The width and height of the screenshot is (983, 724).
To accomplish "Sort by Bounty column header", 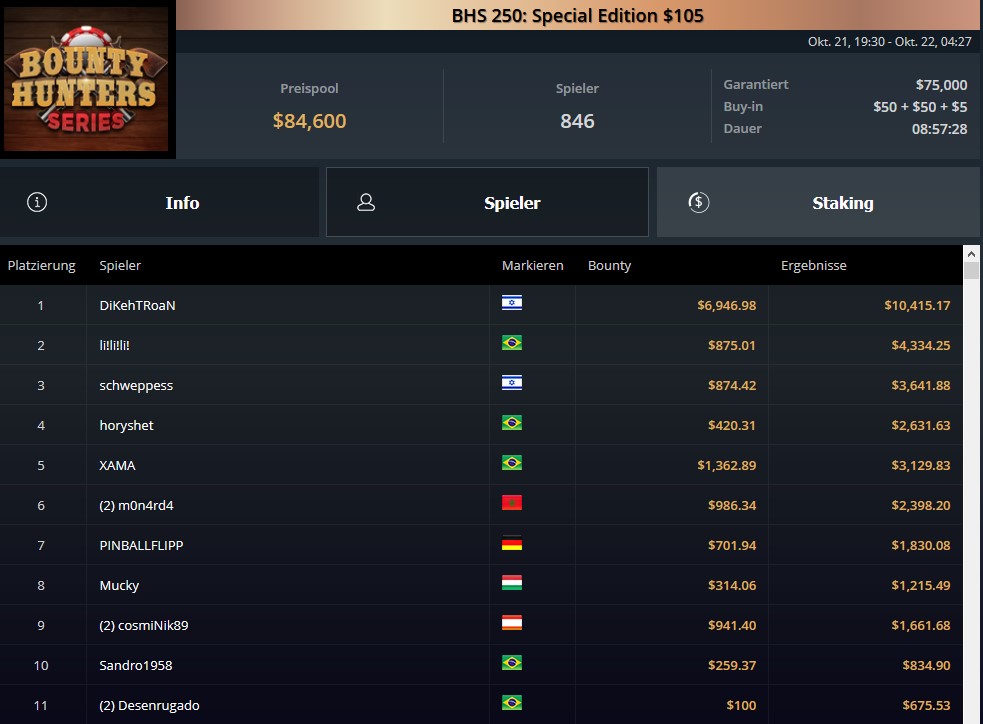I will (609, 265).
